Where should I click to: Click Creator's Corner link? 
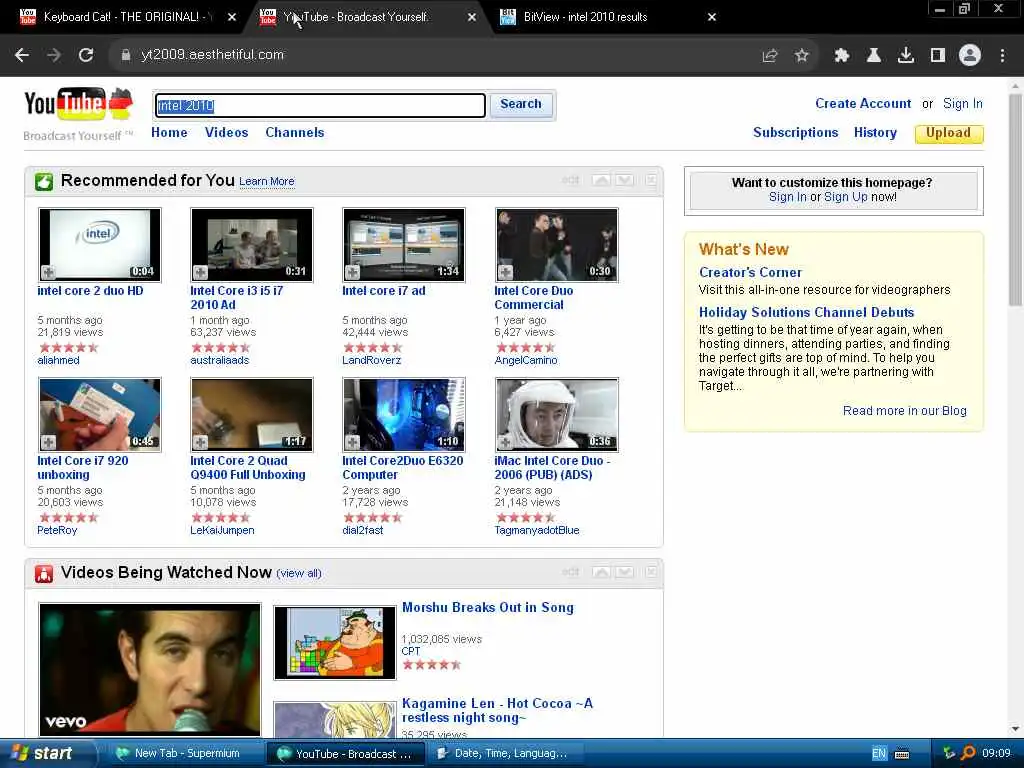click(x=750, y=272)
